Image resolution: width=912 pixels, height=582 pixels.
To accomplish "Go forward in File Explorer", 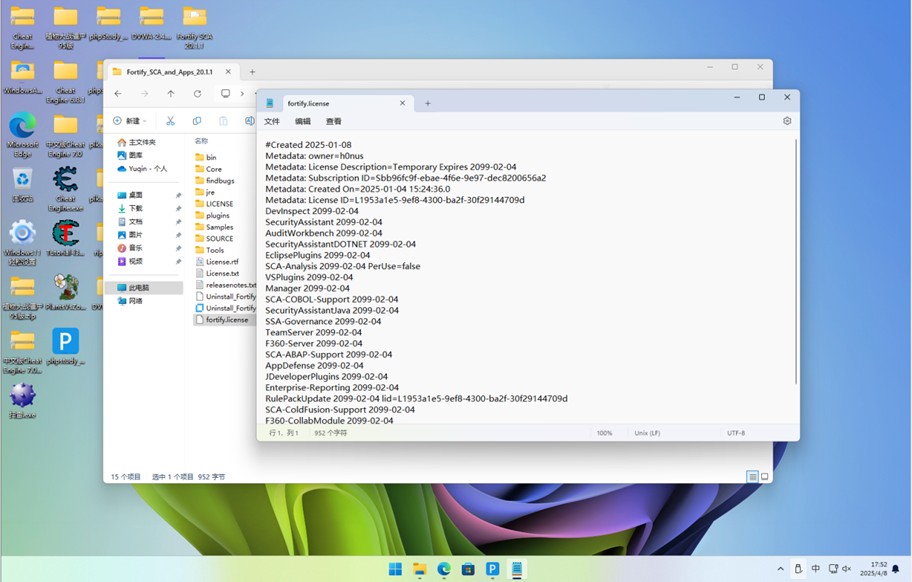I will click(144, 94).
